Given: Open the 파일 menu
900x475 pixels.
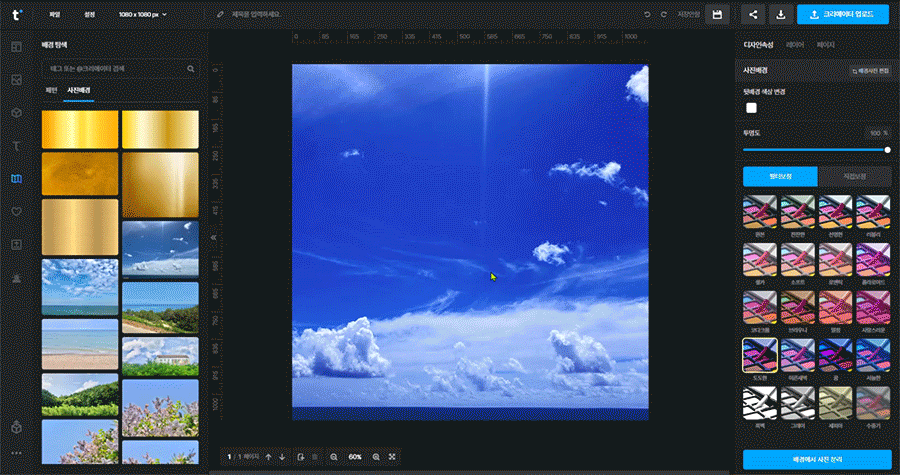Looking at the screenshot, I should coord(55,15).
